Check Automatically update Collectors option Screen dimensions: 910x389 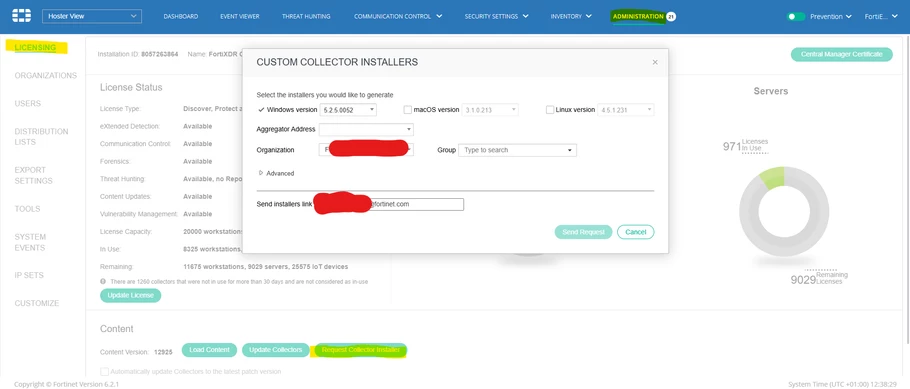[x=104, y=372]
